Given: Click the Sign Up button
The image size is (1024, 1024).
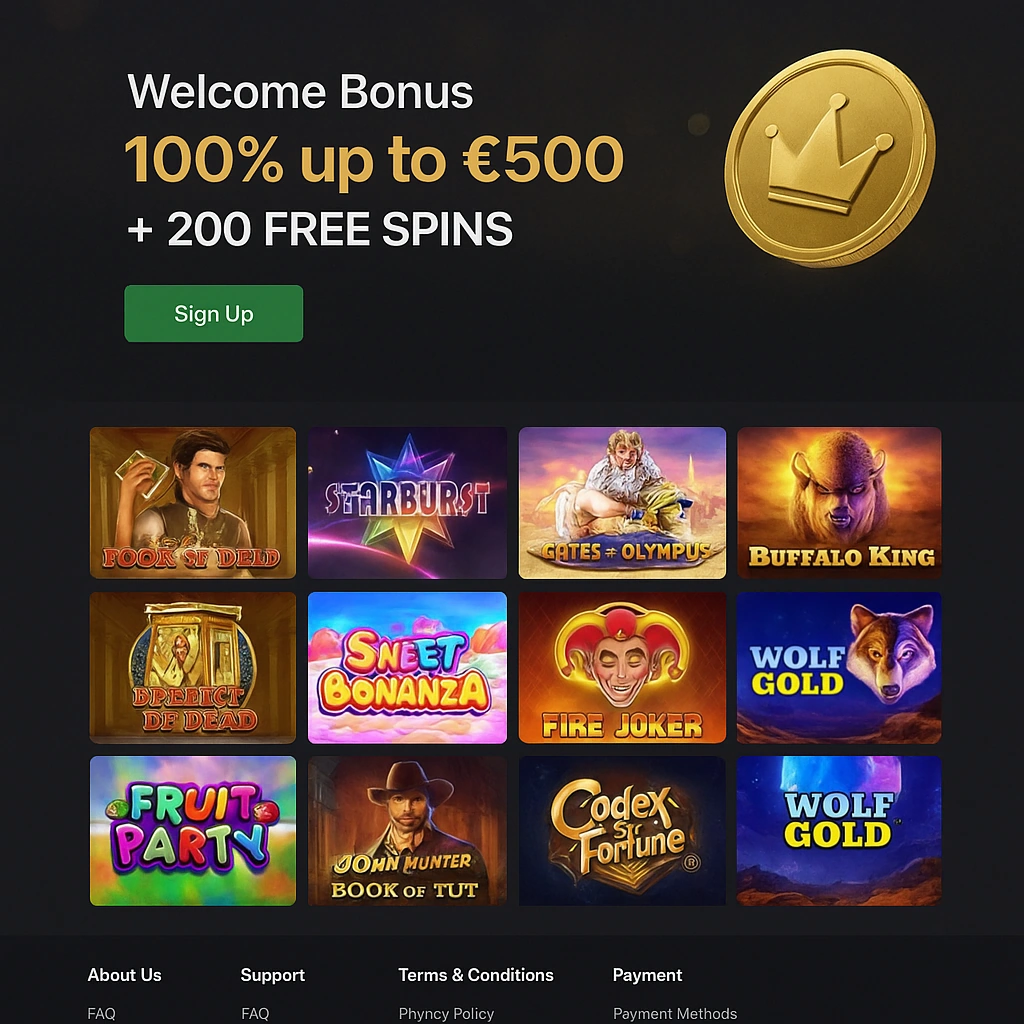Looking at the screenshot, I should point(213,313).
